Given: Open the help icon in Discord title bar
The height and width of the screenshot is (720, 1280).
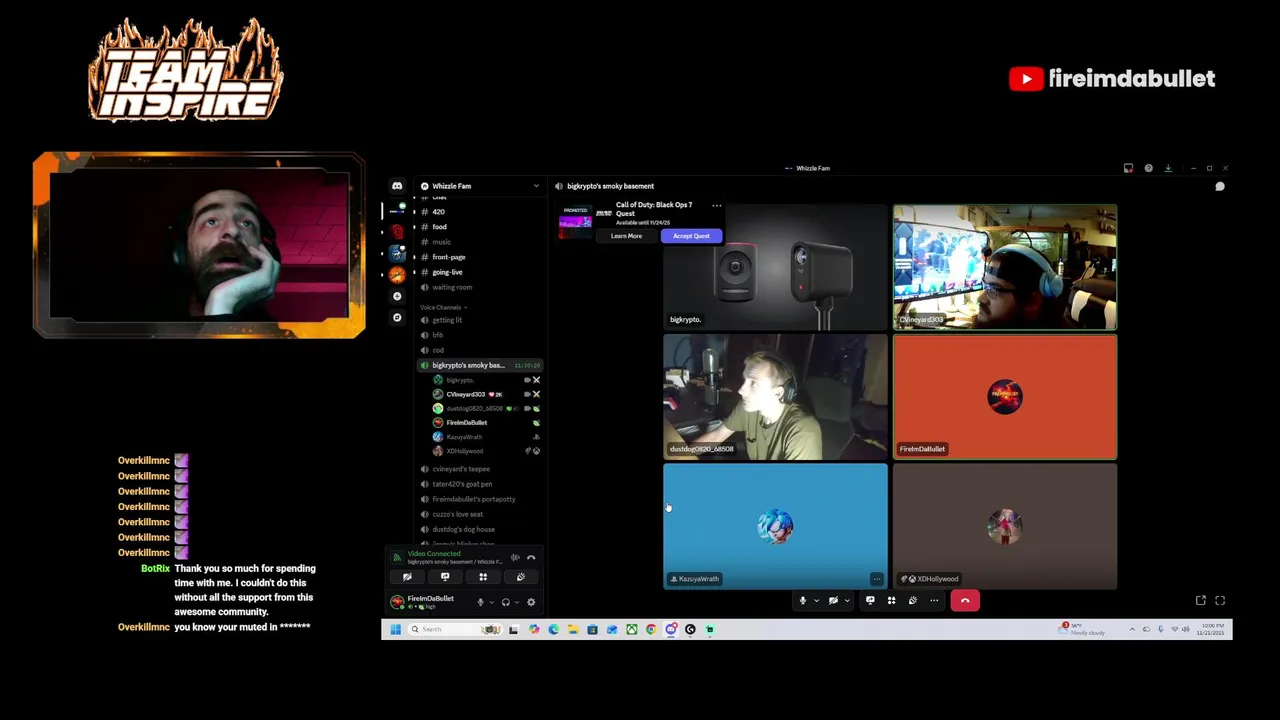Looking at the screenshot, I should pyautogui.click(x=1148, y=168).
